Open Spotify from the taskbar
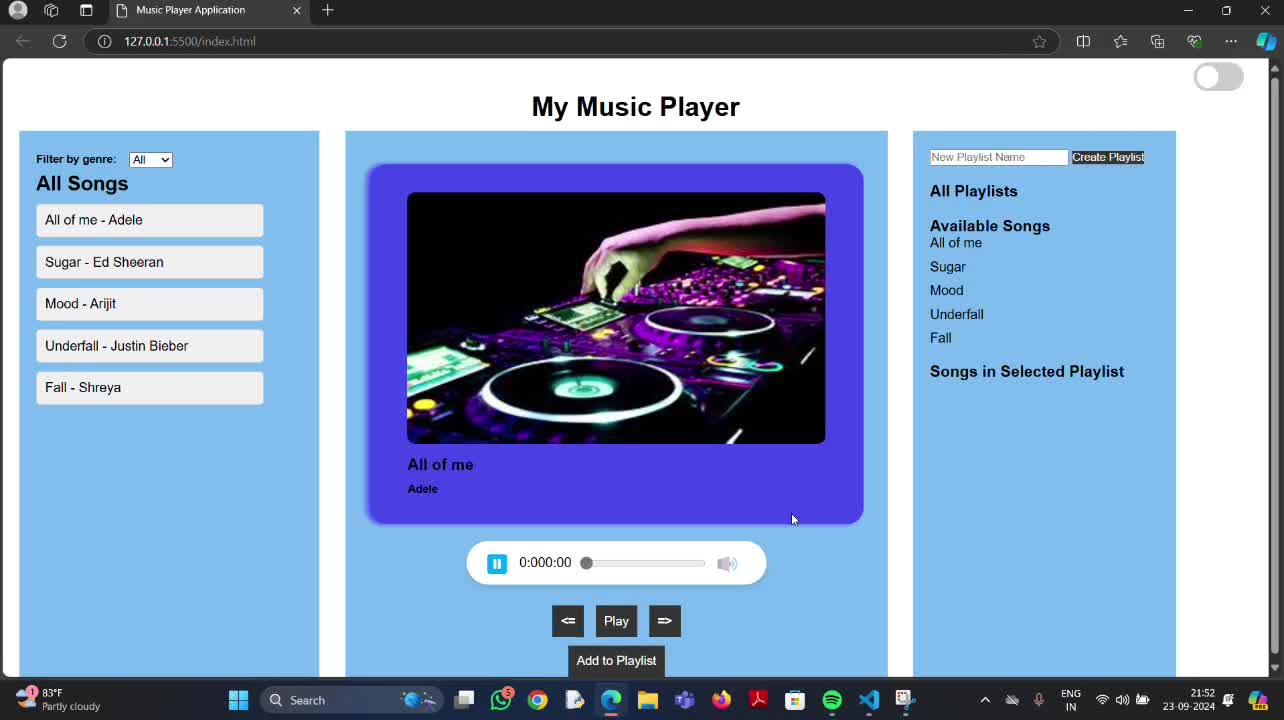1284x720 pixels. tap(832, 700)
